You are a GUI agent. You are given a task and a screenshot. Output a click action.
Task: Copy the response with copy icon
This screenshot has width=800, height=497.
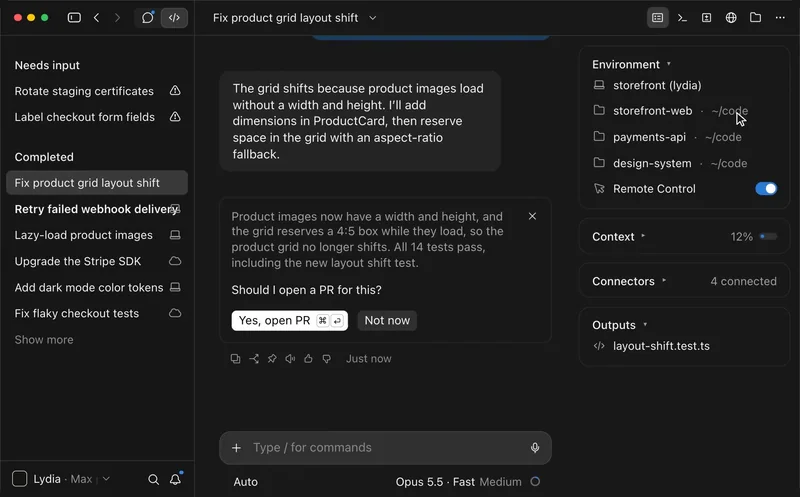[235, 359]
